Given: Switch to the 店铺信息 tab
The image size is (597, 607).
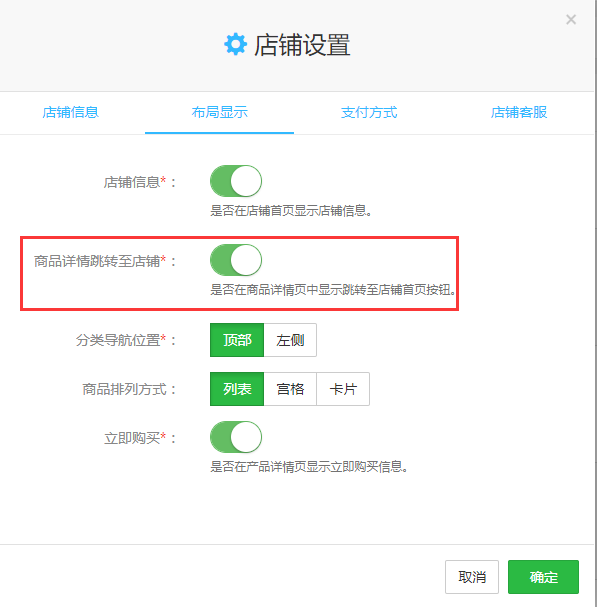Looking at the screenshot, I should 70,112.
